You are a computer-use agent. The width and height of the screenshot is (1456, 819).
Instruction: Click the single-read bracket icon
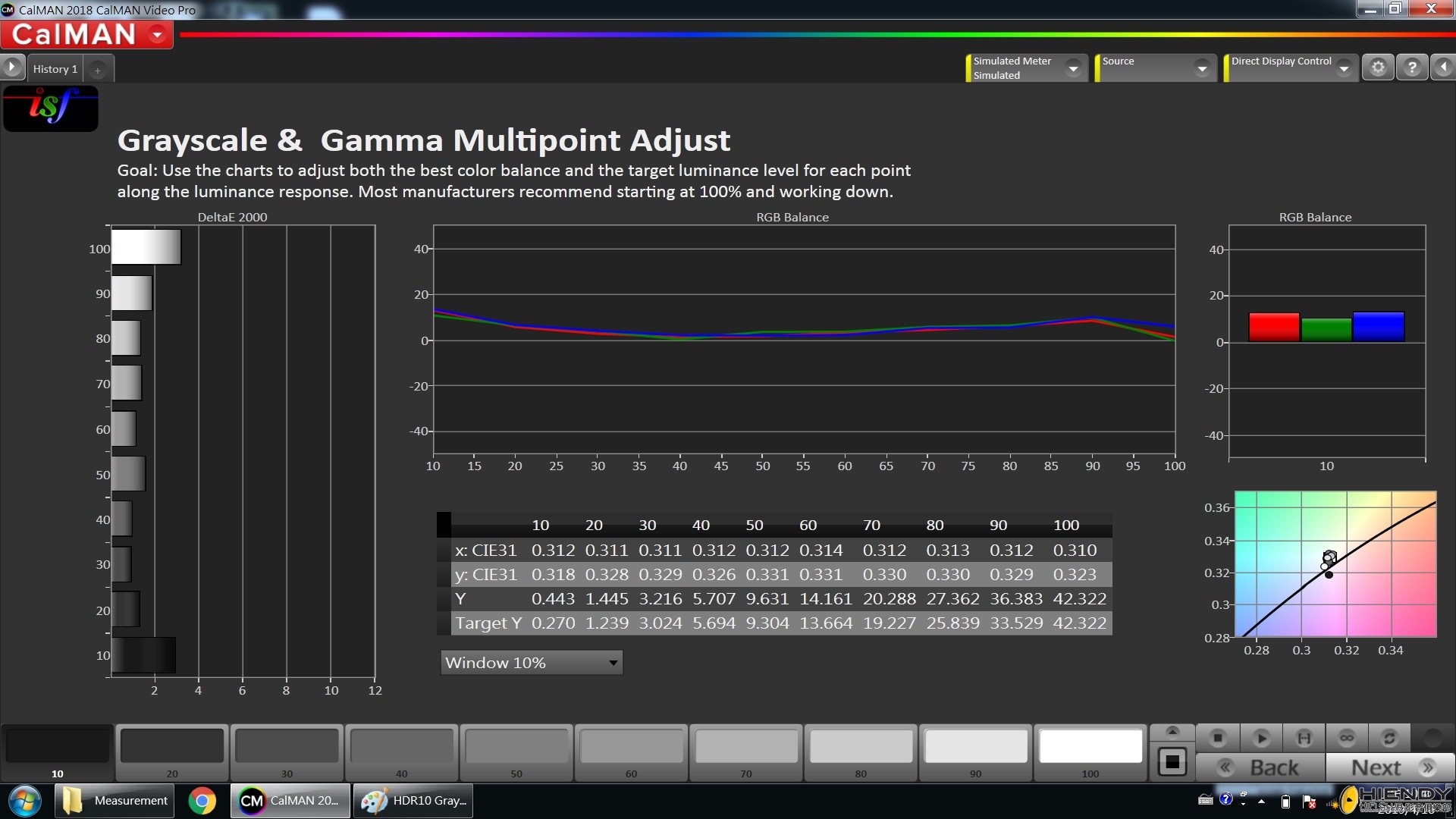coord(1304,738)
